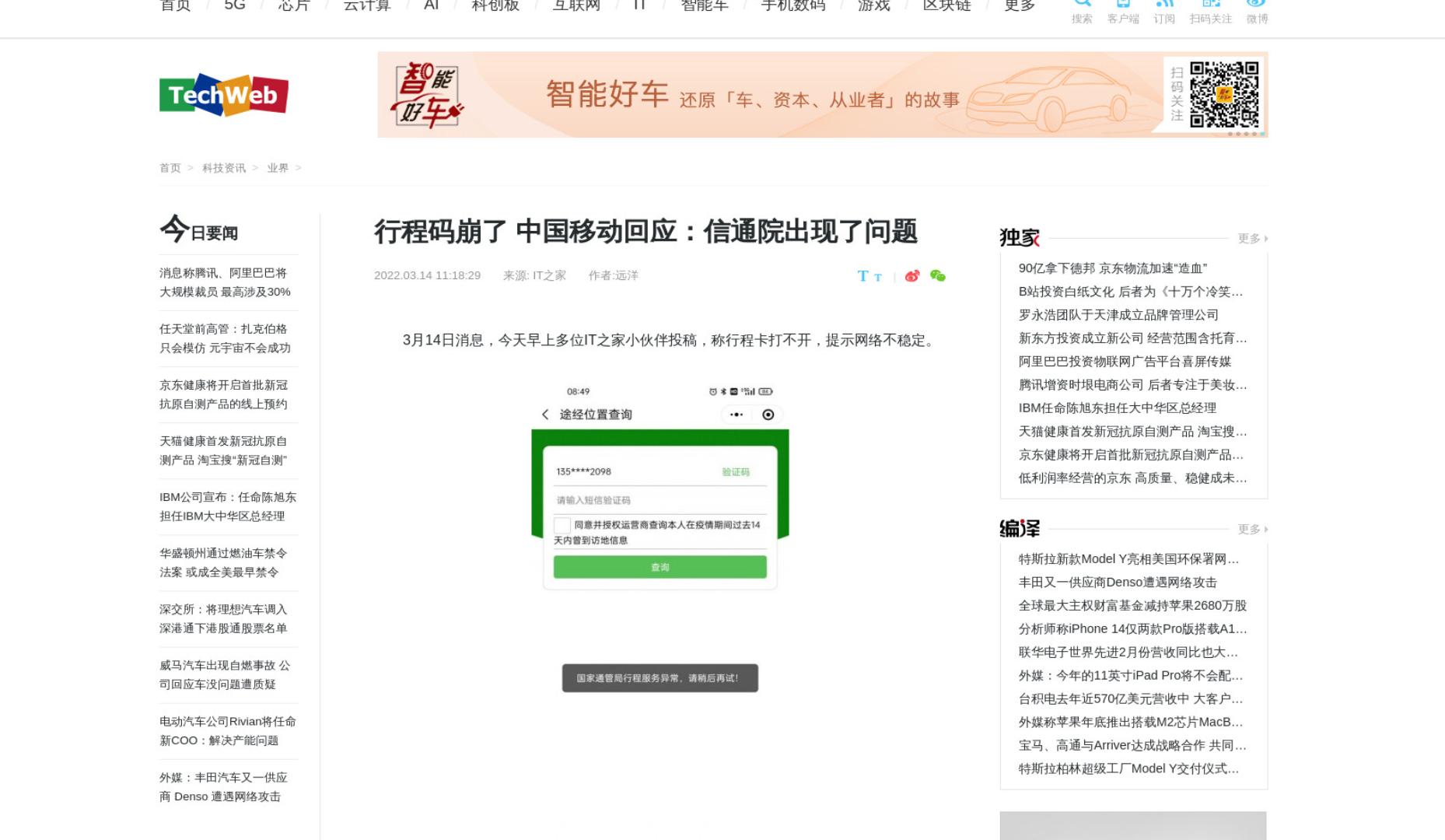Open news 电动汽车公司Rivian将任命新COO
Screen dimensions: 1445x840
click(x=228, y=730)
